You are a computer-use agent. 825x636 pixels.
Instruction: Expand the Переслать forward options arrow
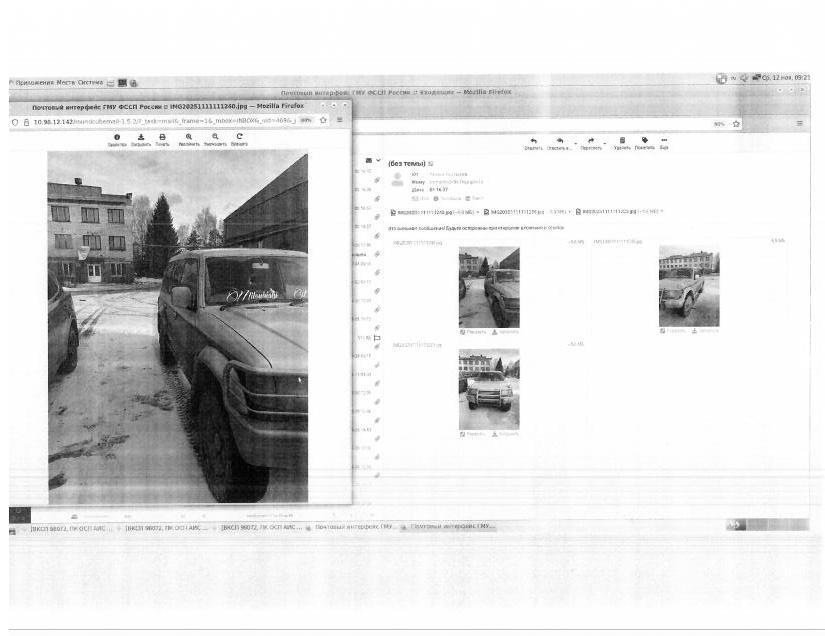click(603, 142)
